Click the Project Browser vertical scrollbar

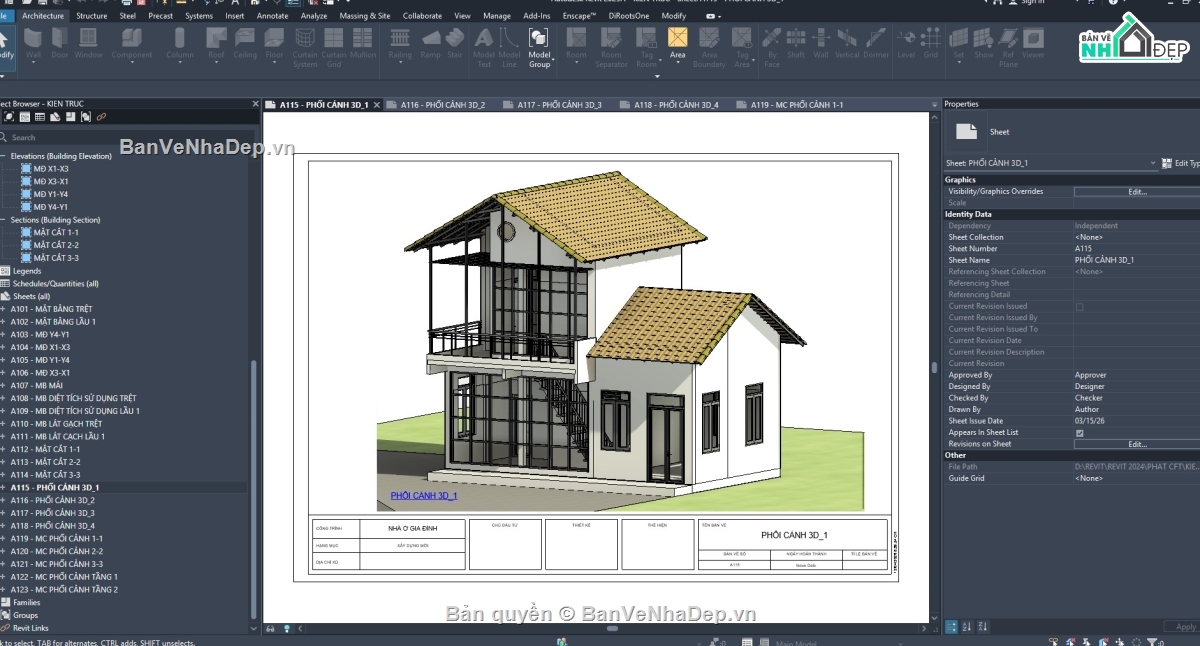(x=254, y=488)
